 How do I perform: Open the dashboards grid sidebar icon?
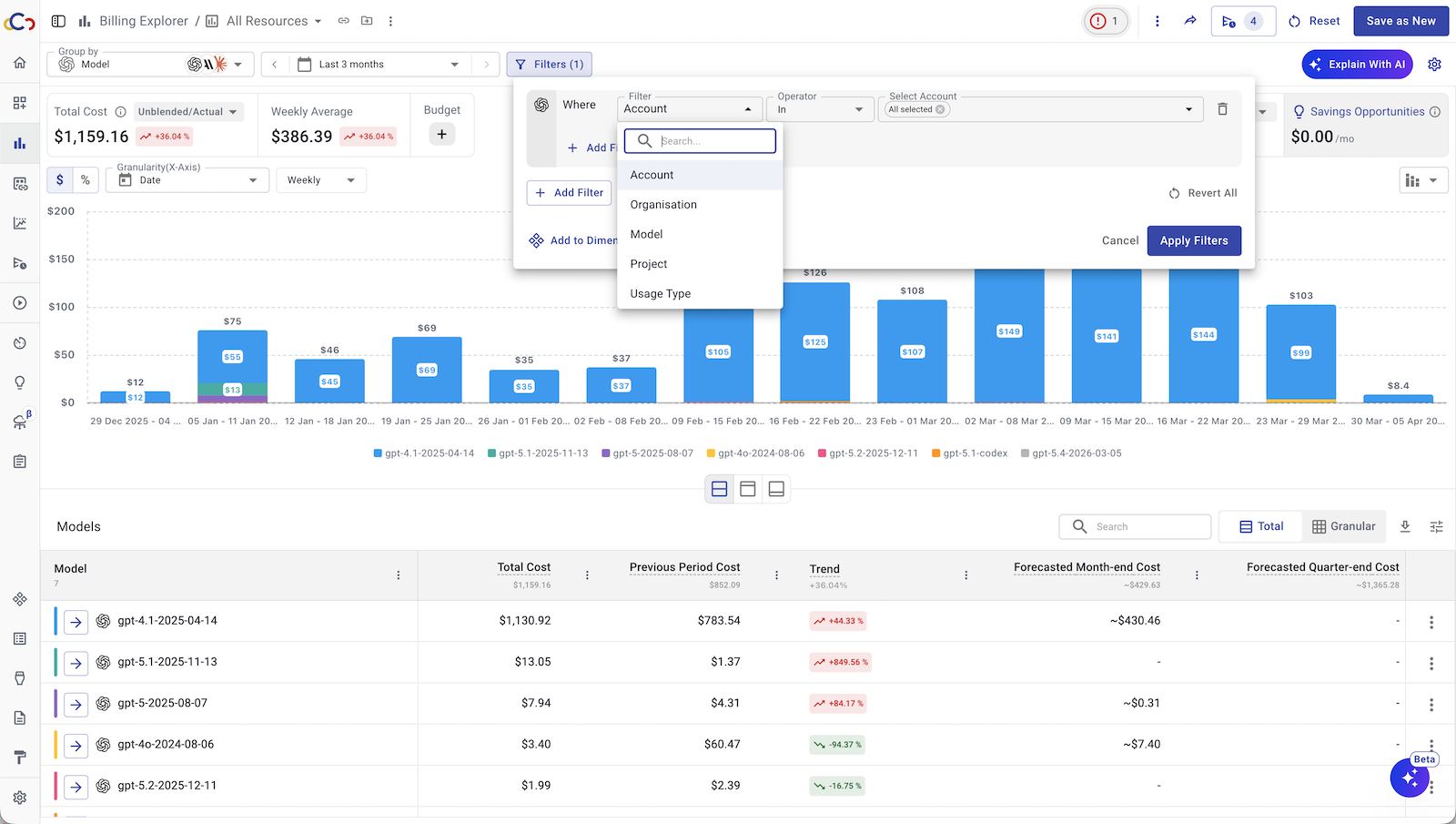20,103
